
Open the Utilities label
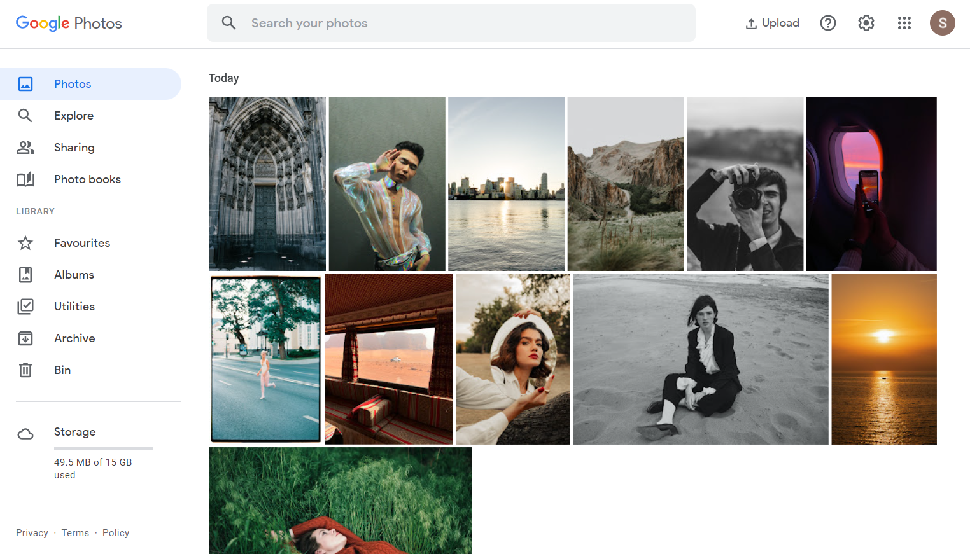74,306
